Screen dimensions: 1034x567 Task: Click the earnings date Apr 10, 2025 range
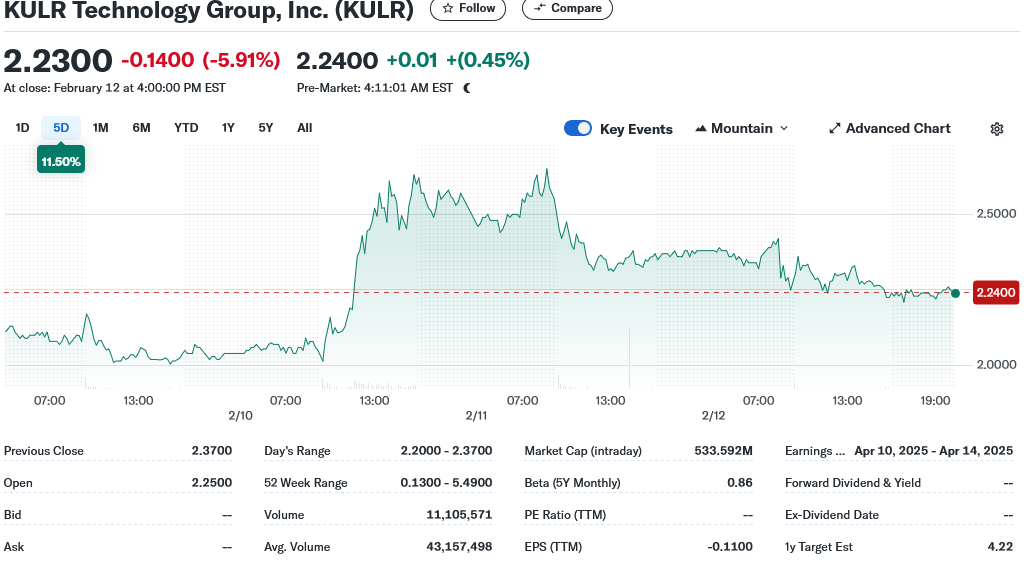tap(934, 451)
